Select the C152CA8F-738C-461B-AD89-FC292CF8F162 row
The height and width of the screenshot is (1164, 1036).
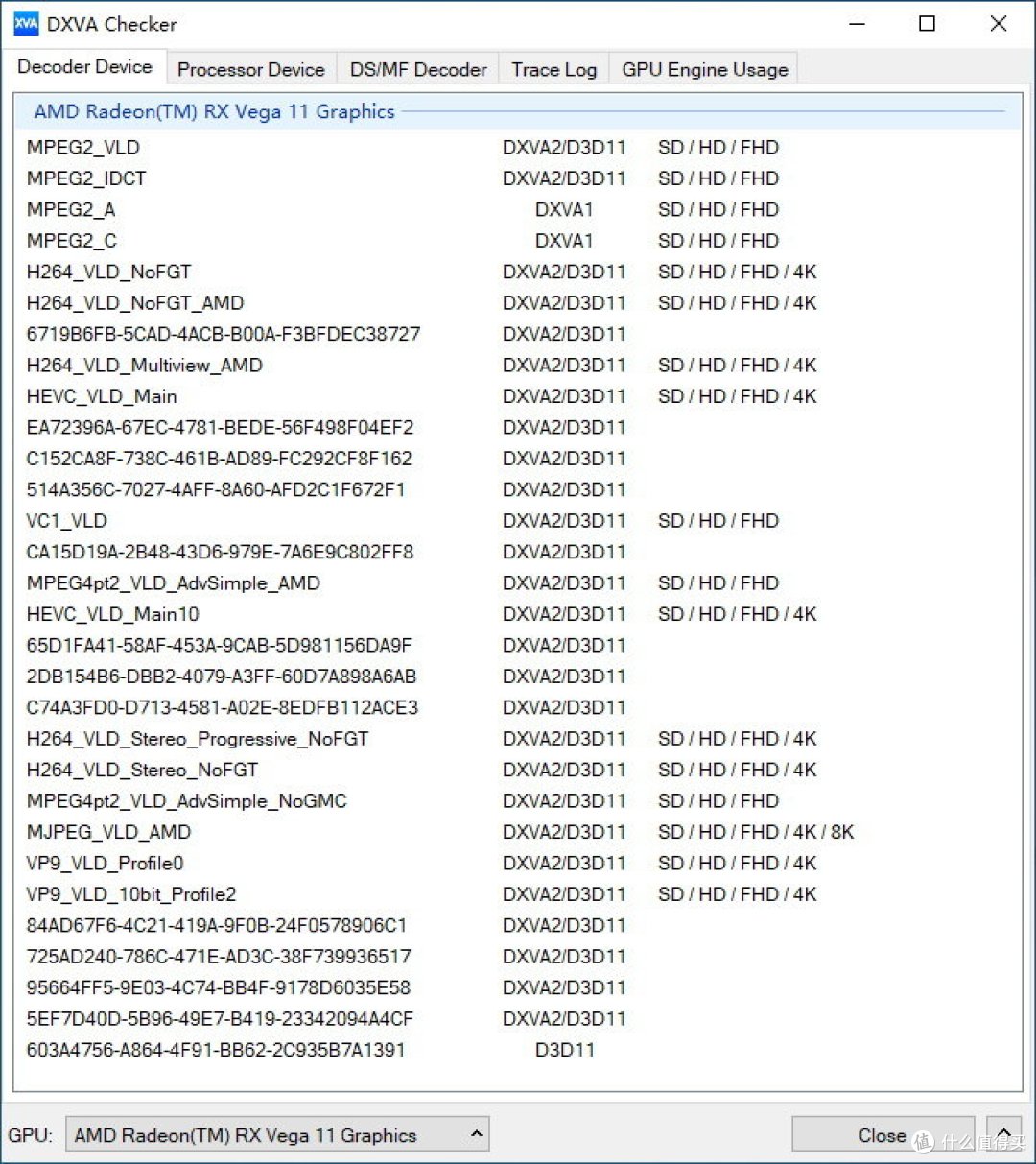coord(518,459)
